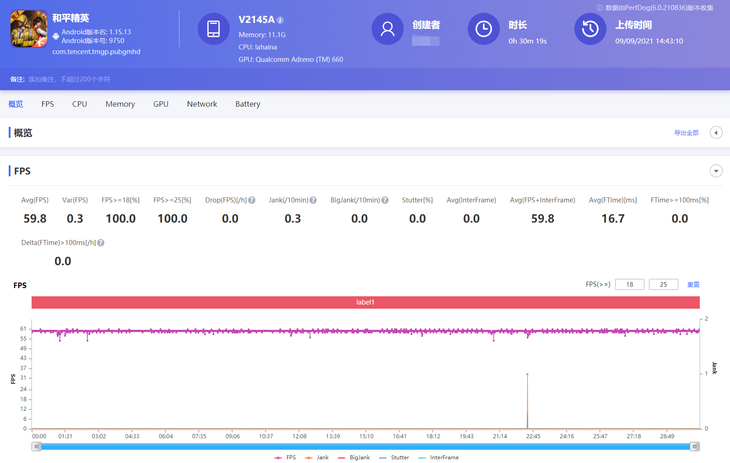Image resolution: width=730 pixels, height=463 pixels.
Task: Open help icon next to Jank(/10min)
Action: click(313, 200)
